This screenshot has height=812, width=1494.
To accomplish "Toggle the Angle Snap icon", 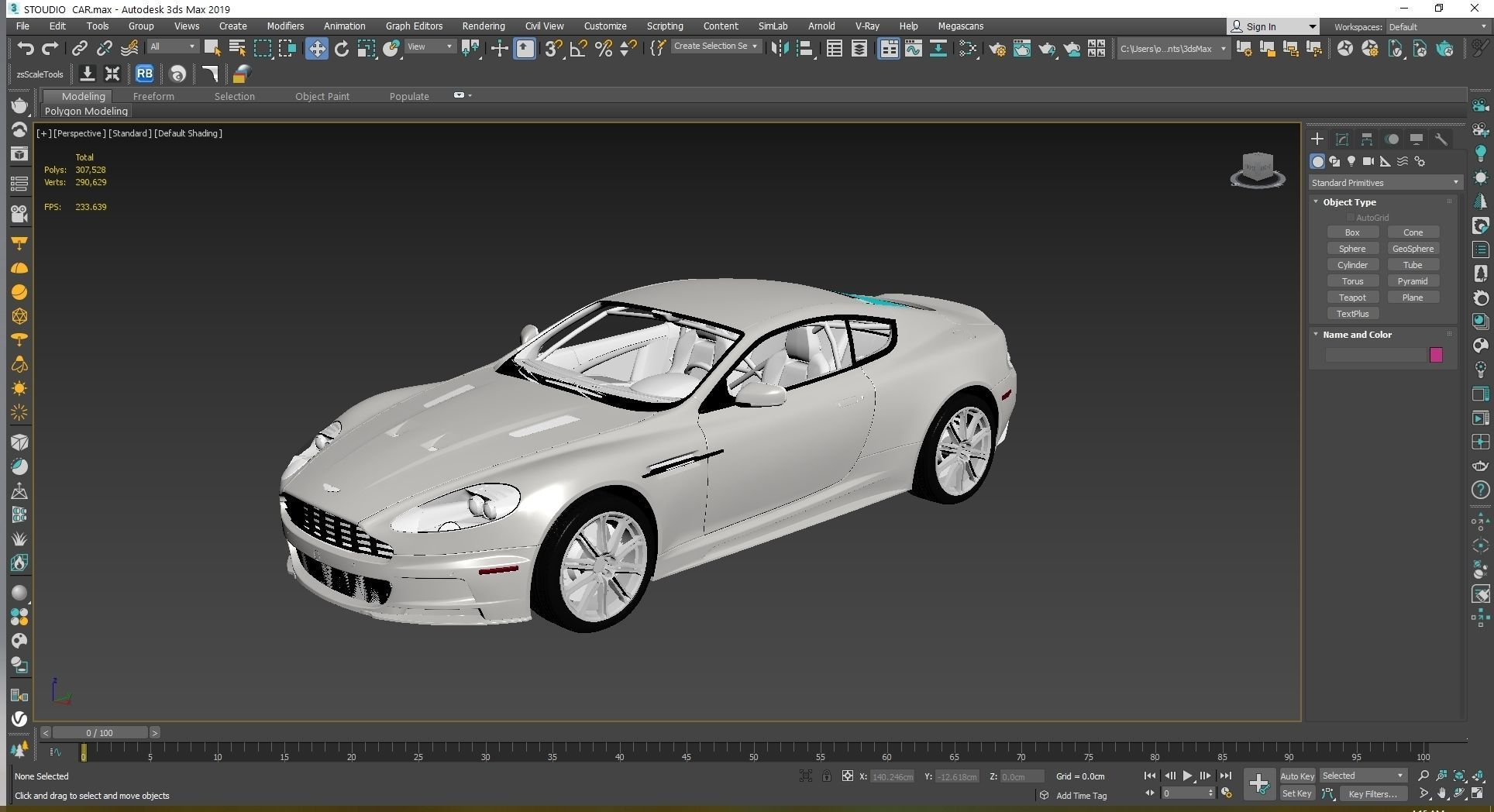I will click(x=578, y=49).
